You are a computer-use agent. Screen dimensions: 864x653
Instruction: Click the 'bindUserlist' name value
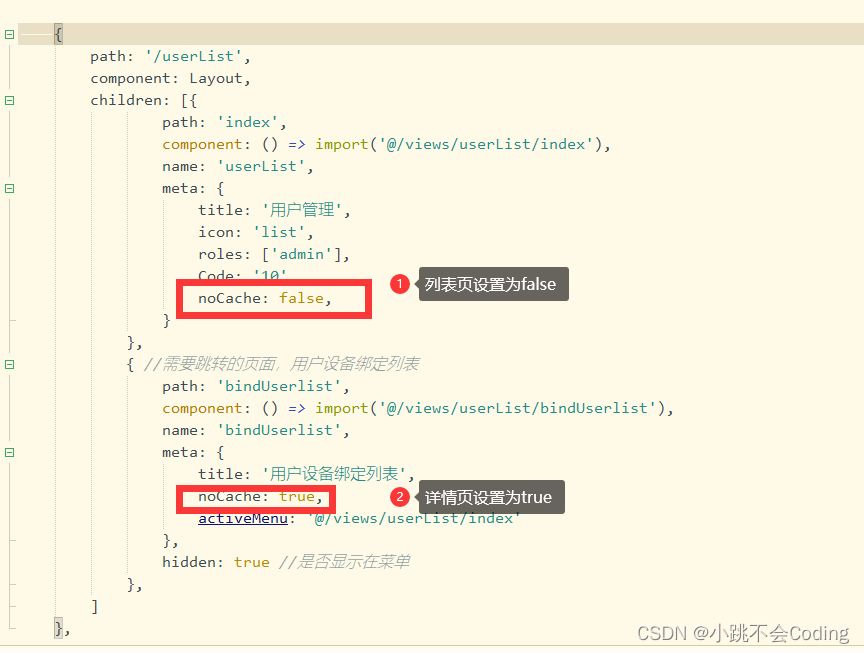click(279, 430)
